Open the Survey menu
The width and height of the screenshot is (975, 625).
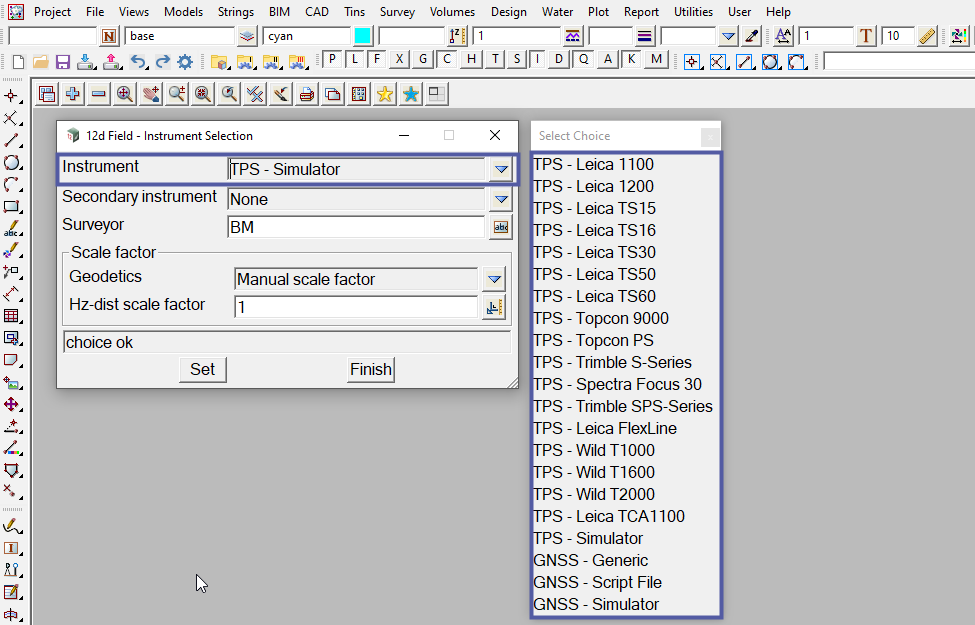click(x=397, y=12)
